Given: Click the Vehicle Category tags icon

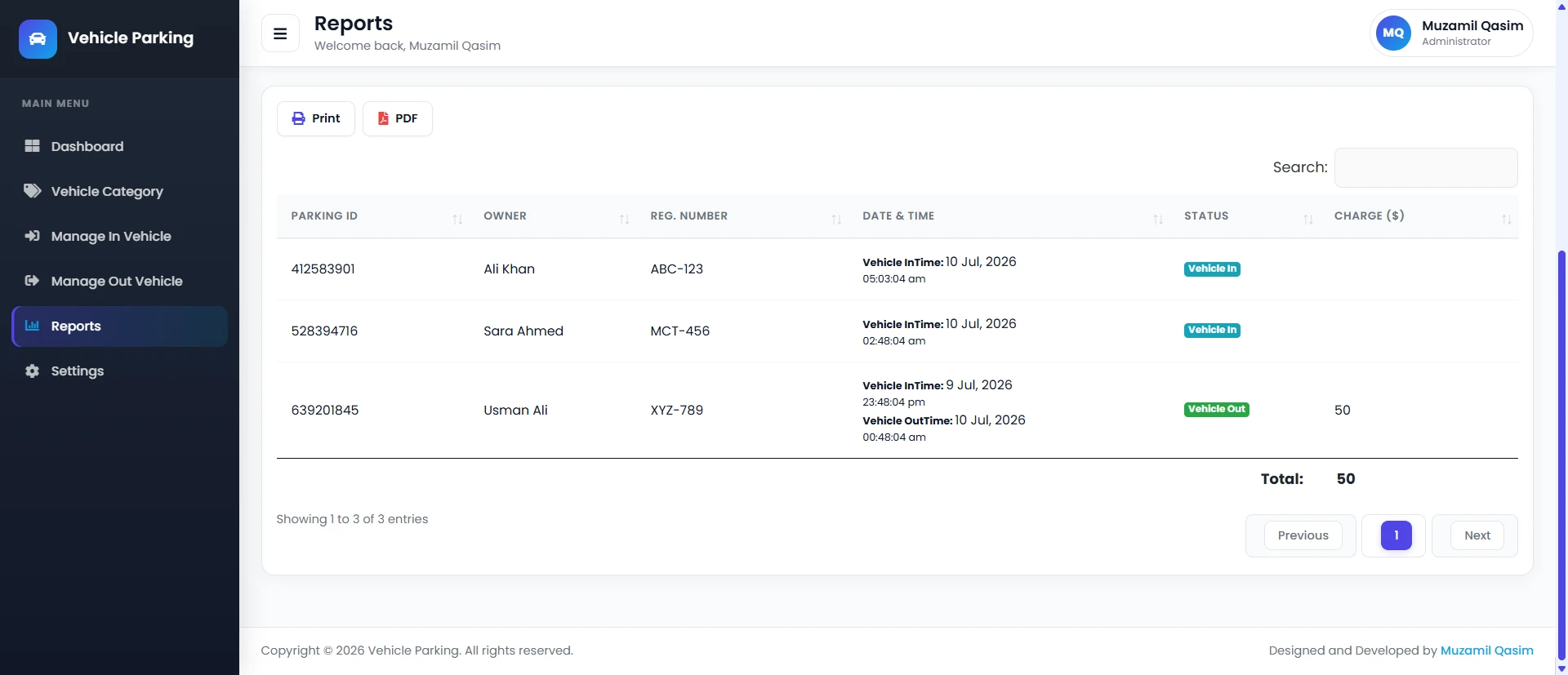Looking at the screenshot, I should [x=32, y=191].
